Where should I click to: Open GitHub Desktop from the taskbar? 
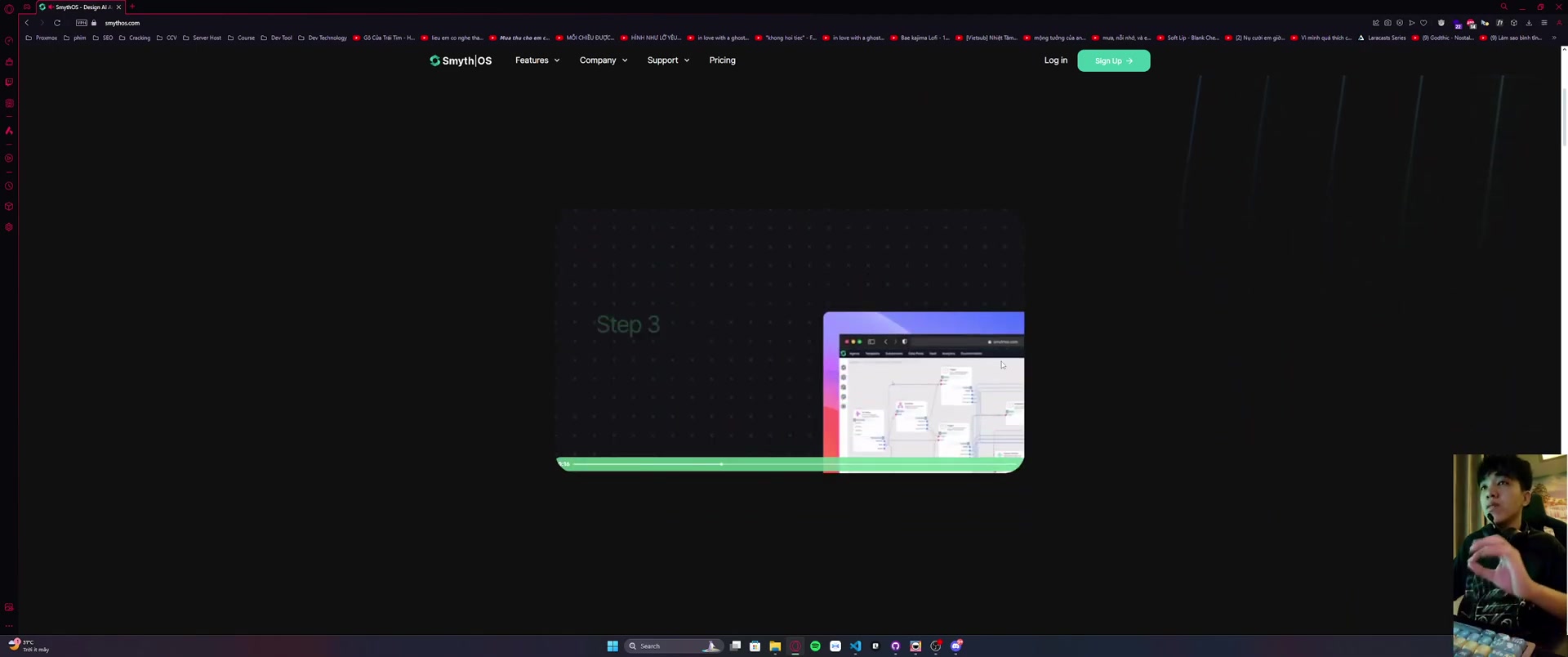[x=895, y=646]
